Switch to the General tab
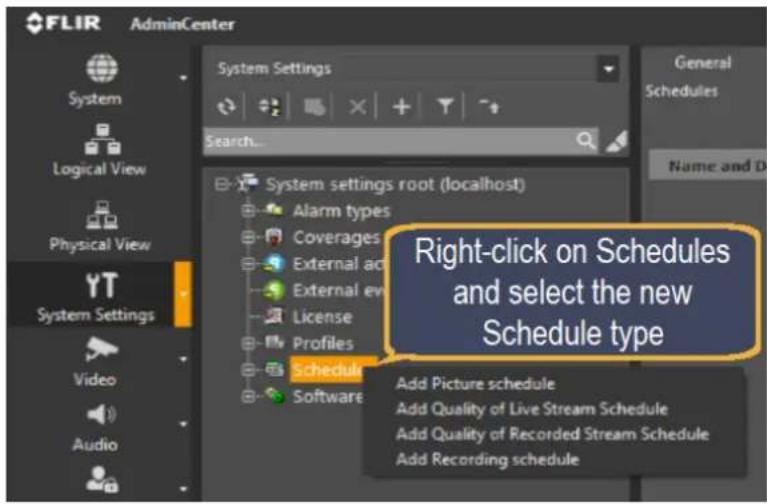The image size is (767, 504). point(702,63)
